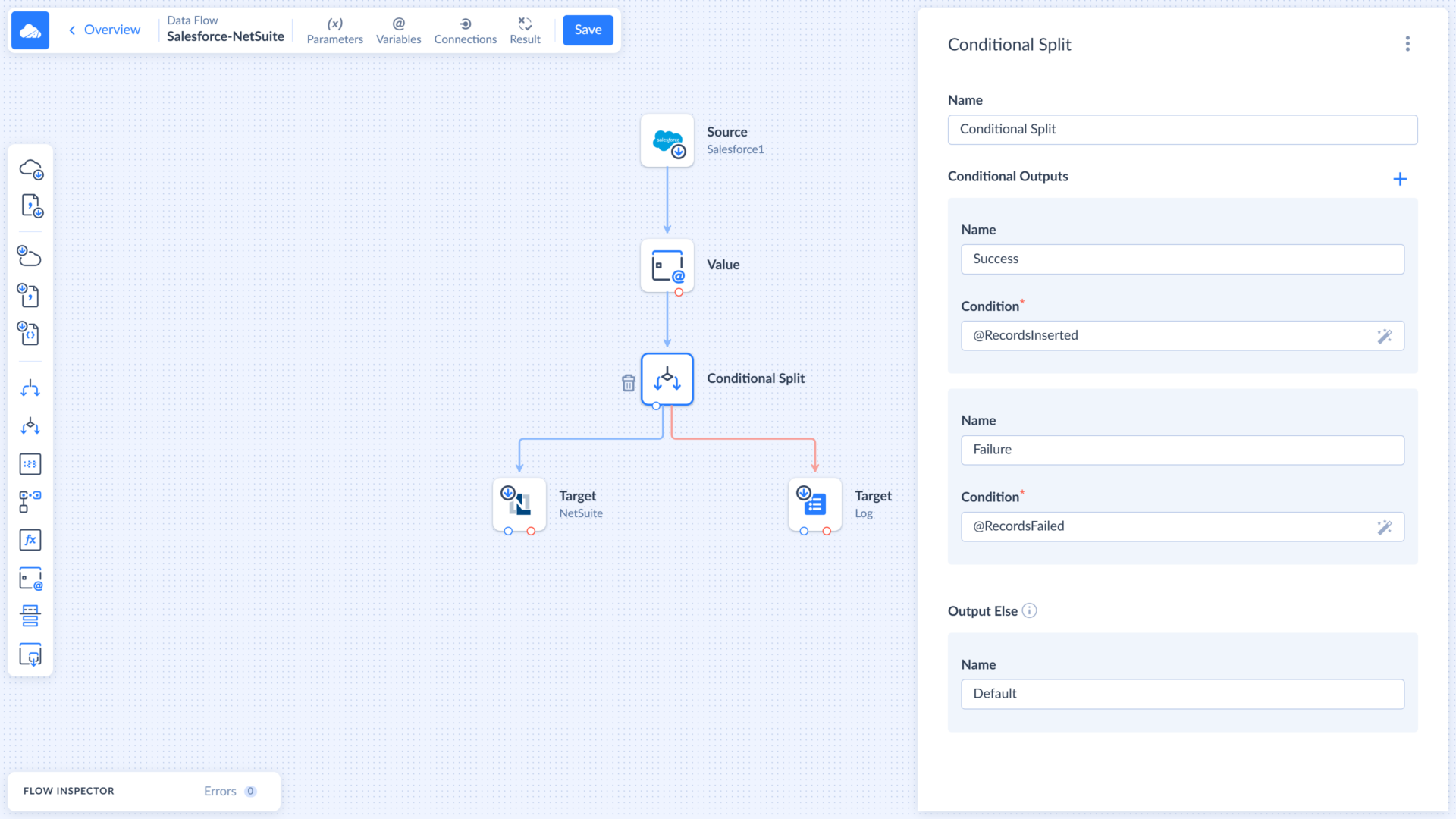1456x819 pixels.
Task: Open the Connections panel from the top toolbar
Action: (465, 30)
